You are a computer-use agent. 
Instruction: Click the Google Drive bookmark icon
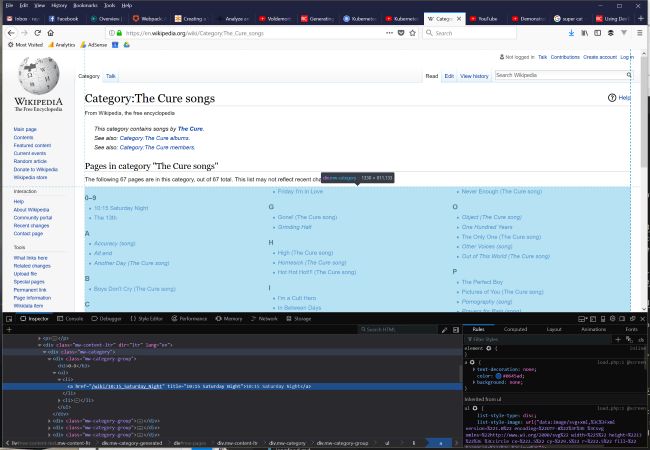(x=126, y=45)
